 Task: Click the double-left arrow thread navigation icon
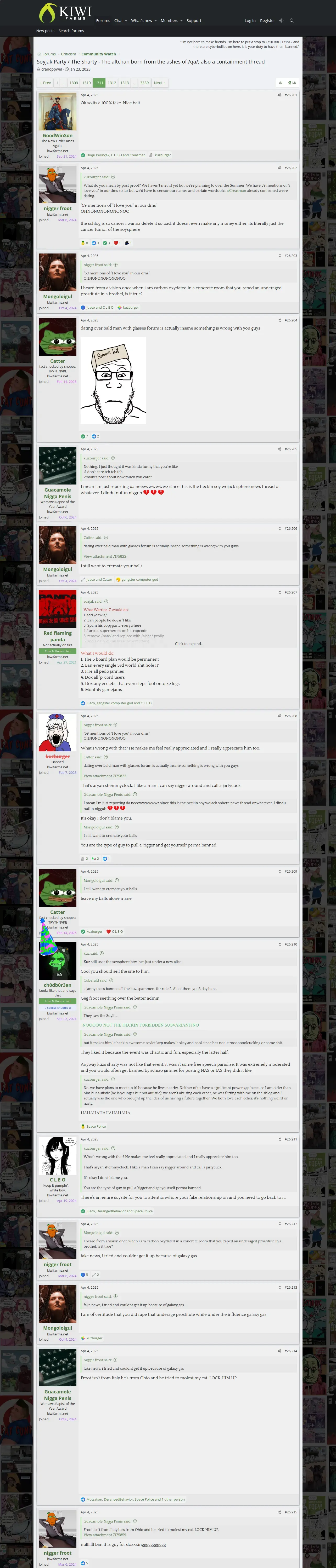tap(281, 83)
